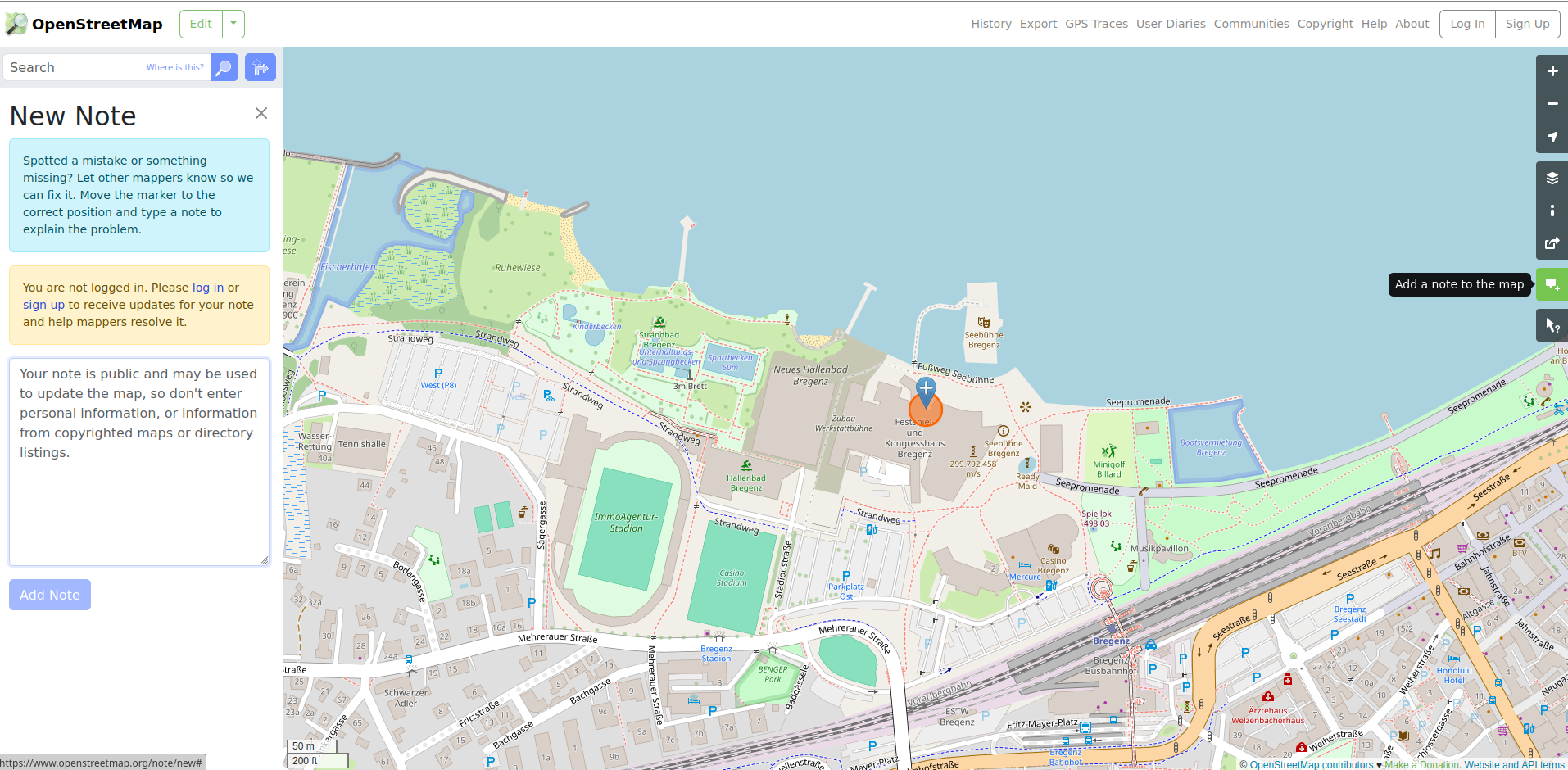Open the map key info

point(1552,211)
